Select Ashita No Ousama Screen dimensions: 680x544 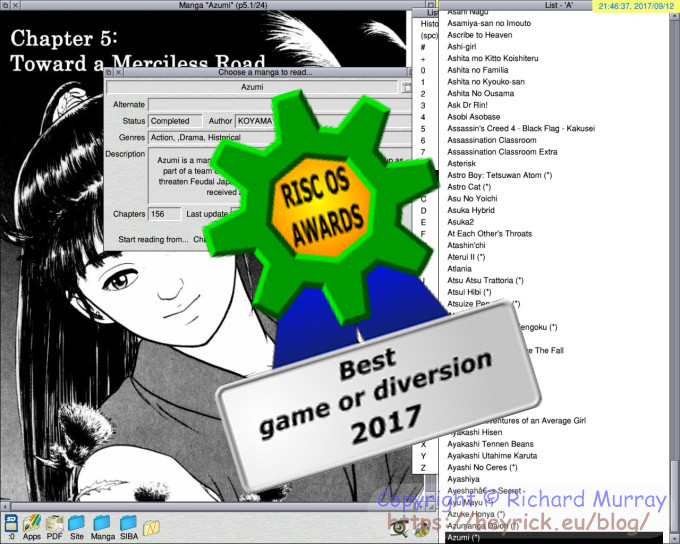pos(481,94)
